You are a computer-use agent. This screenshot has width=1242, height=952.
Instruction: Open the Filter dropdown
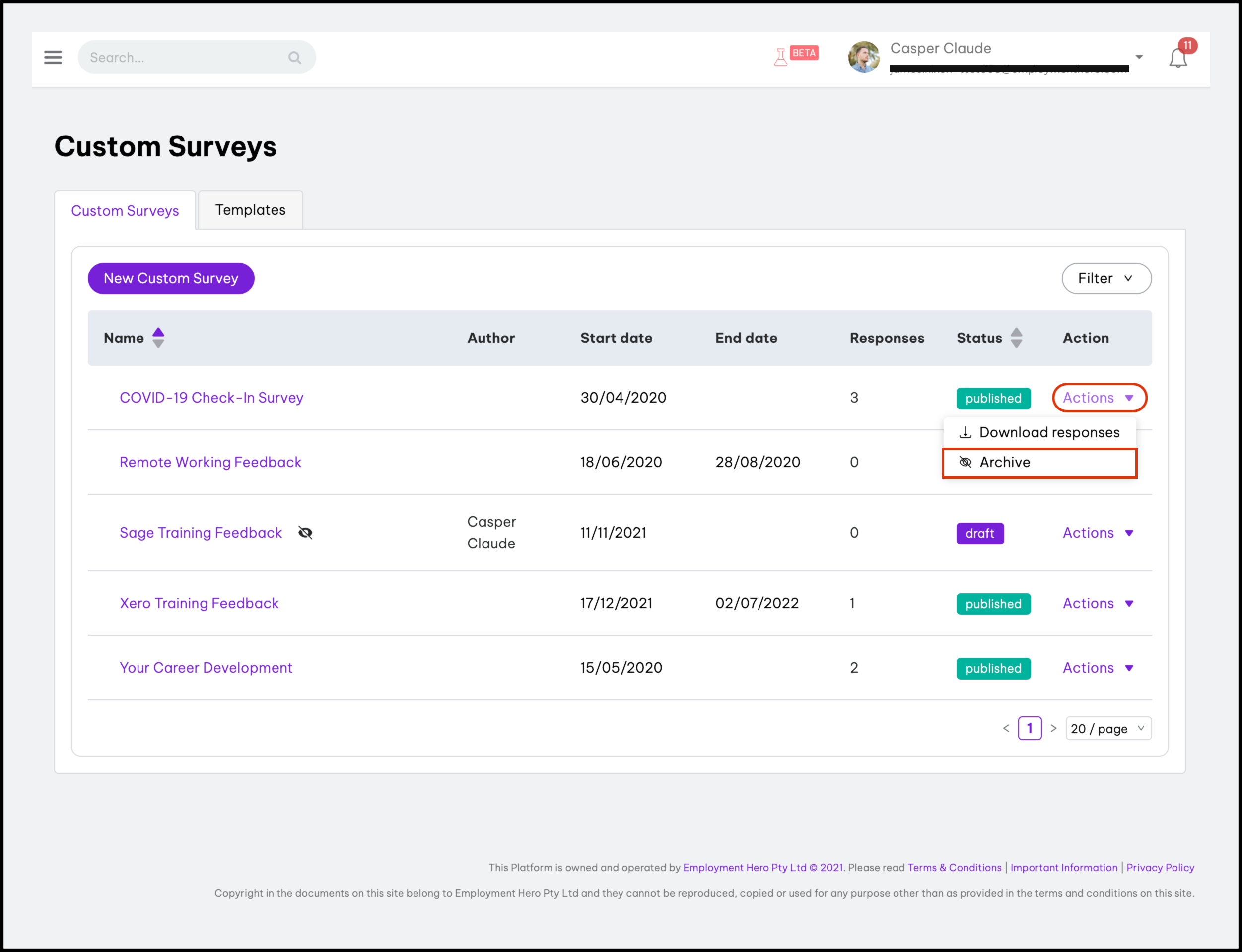pyautogui.click(x=1105, y=278)
